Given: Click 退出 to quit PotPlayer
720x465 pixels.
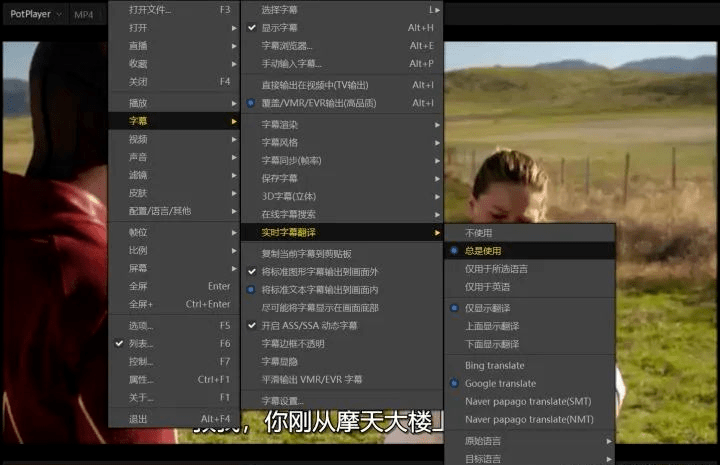Looking at the screenshot, I should (x=174, y=419).
